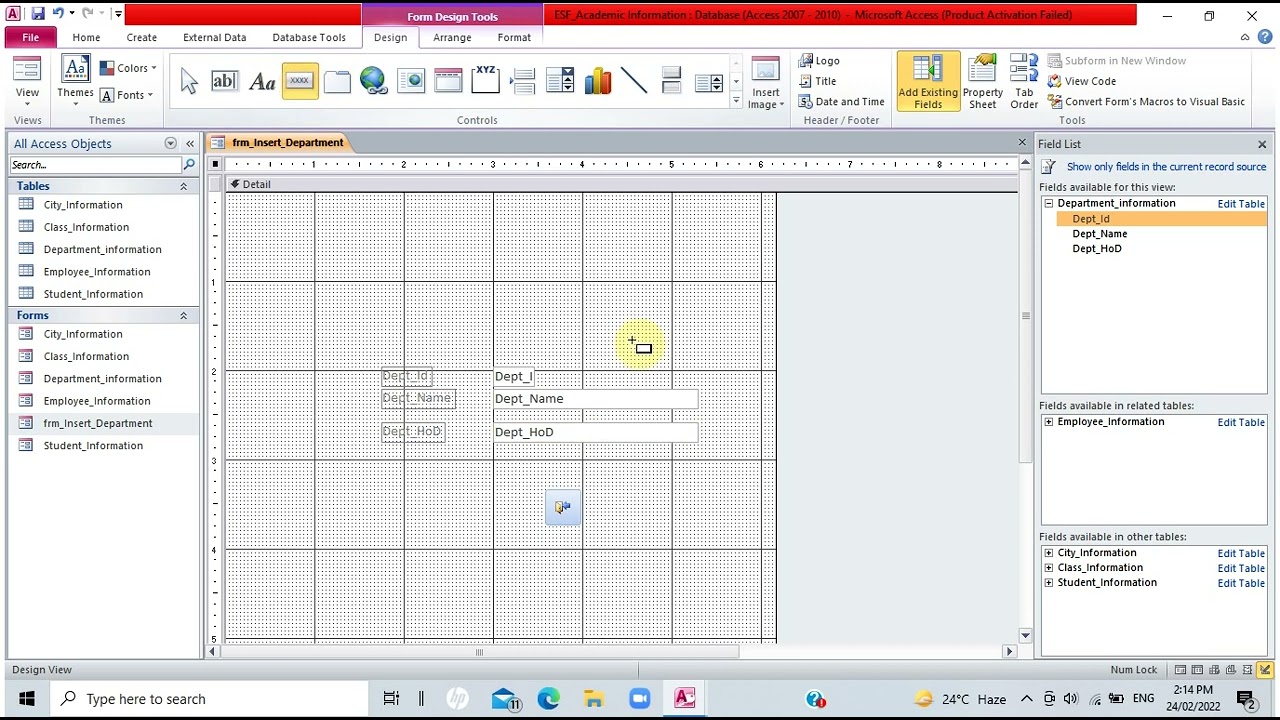Screen dimensions: 1280x720
Task: Select the Toggle Button control tool
Action: tap(671, 82)
